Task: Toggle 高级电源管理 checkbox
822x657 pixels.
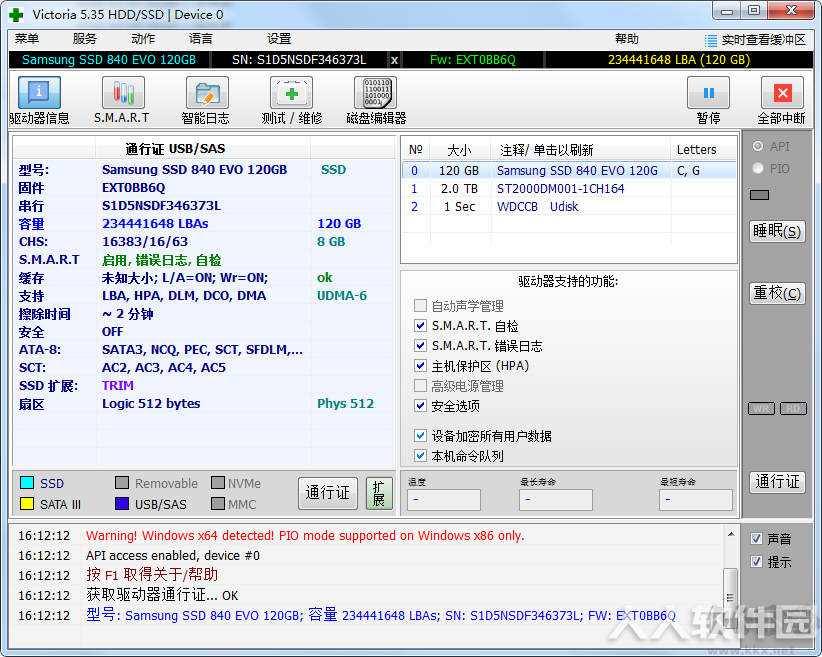Action: point(420,386)
